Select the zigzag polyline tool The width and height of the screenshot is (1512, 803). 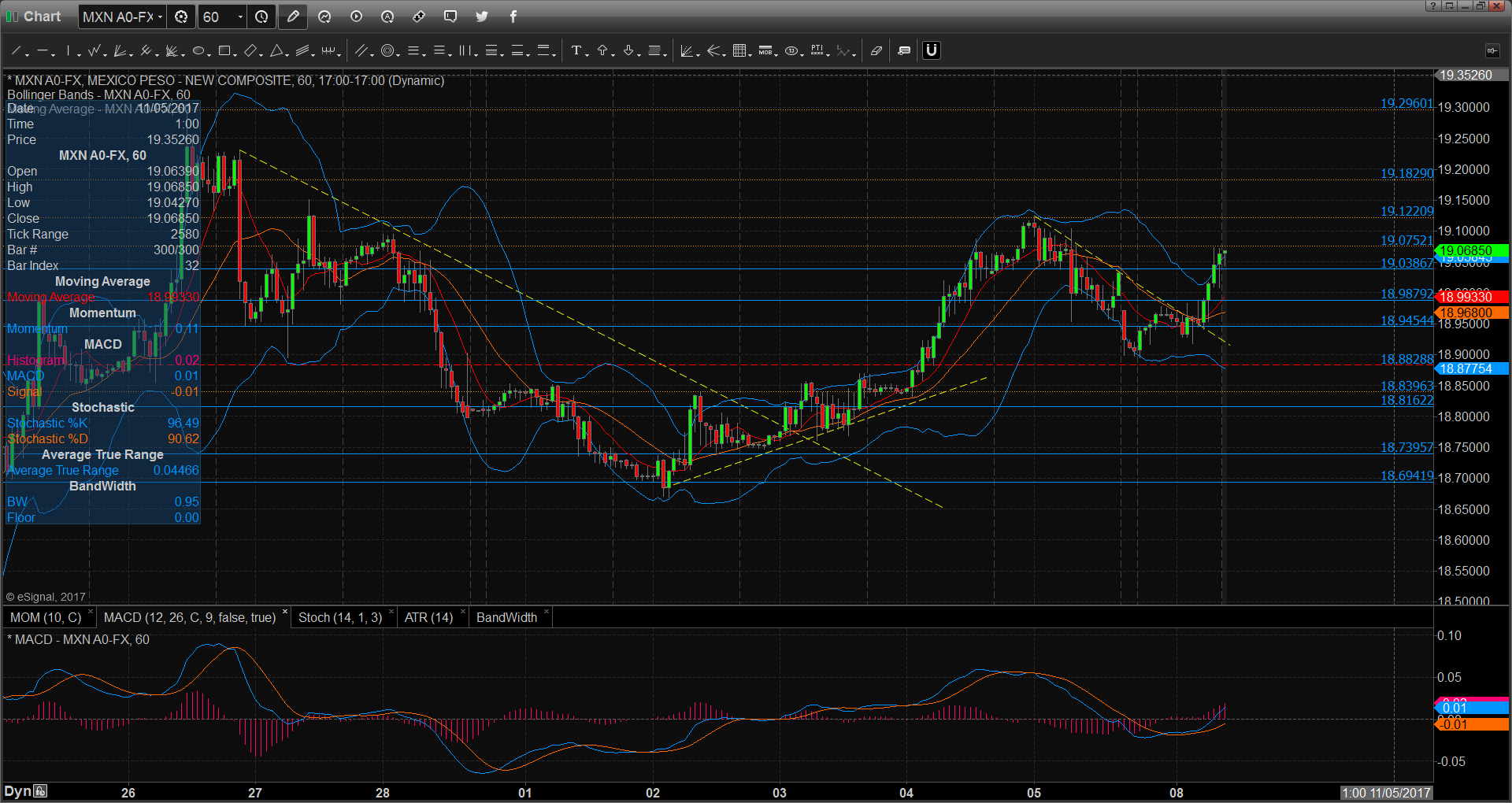coord(94,50)
